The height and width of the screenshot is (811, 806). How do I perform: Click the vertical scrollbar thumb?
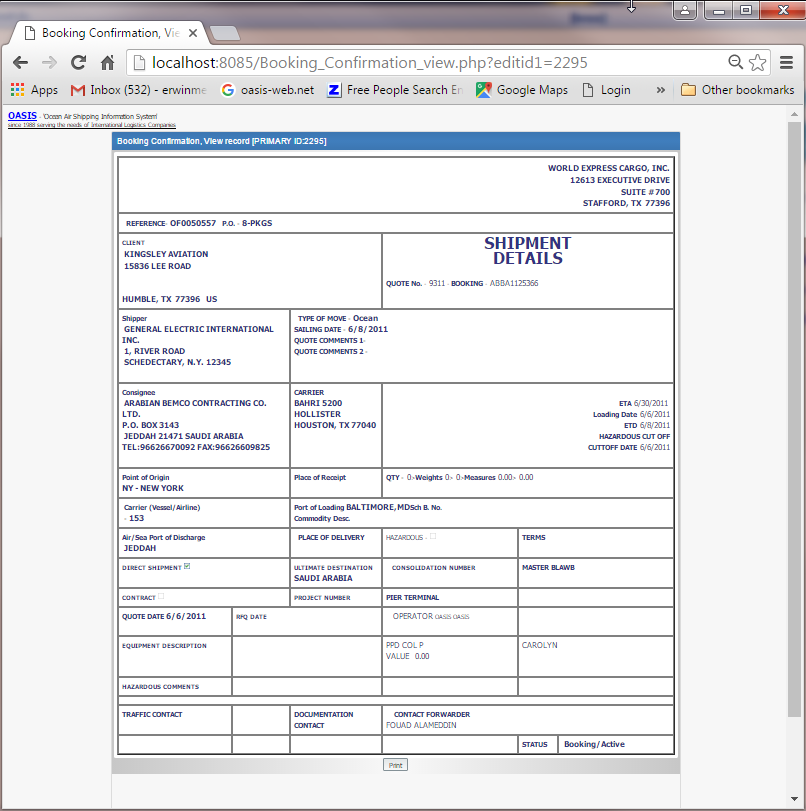[794, 419]
